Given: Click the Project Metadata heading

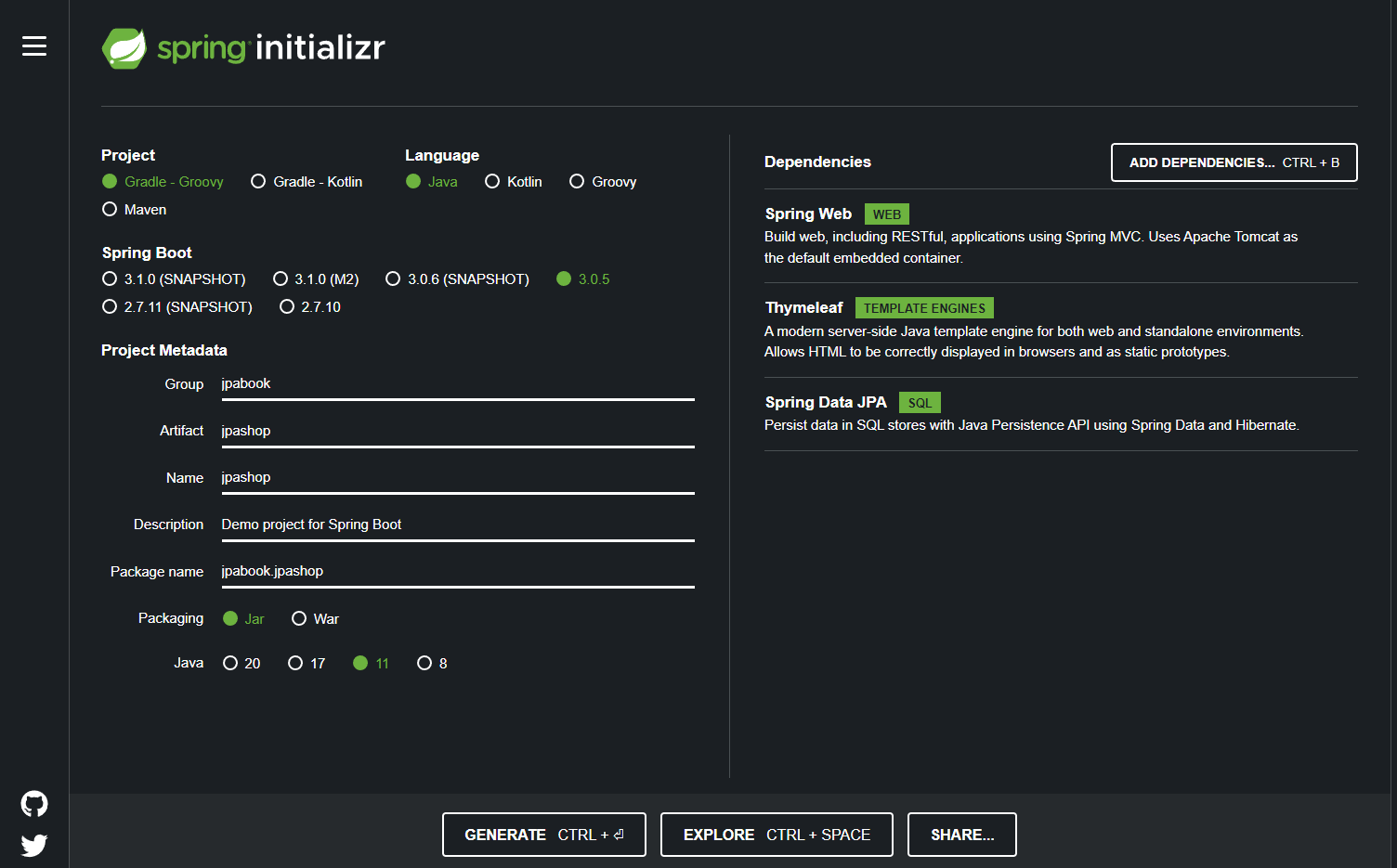Looking at the screenshot, I should (164, 351).
